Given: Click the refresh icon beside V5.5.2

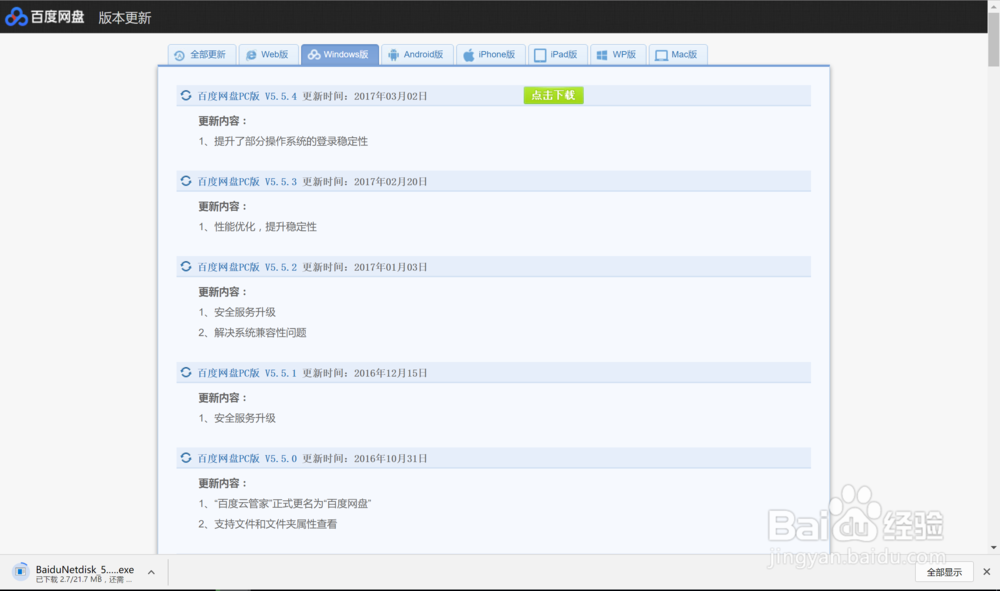Looking at the screenshot, I should [x=186, y=266].
